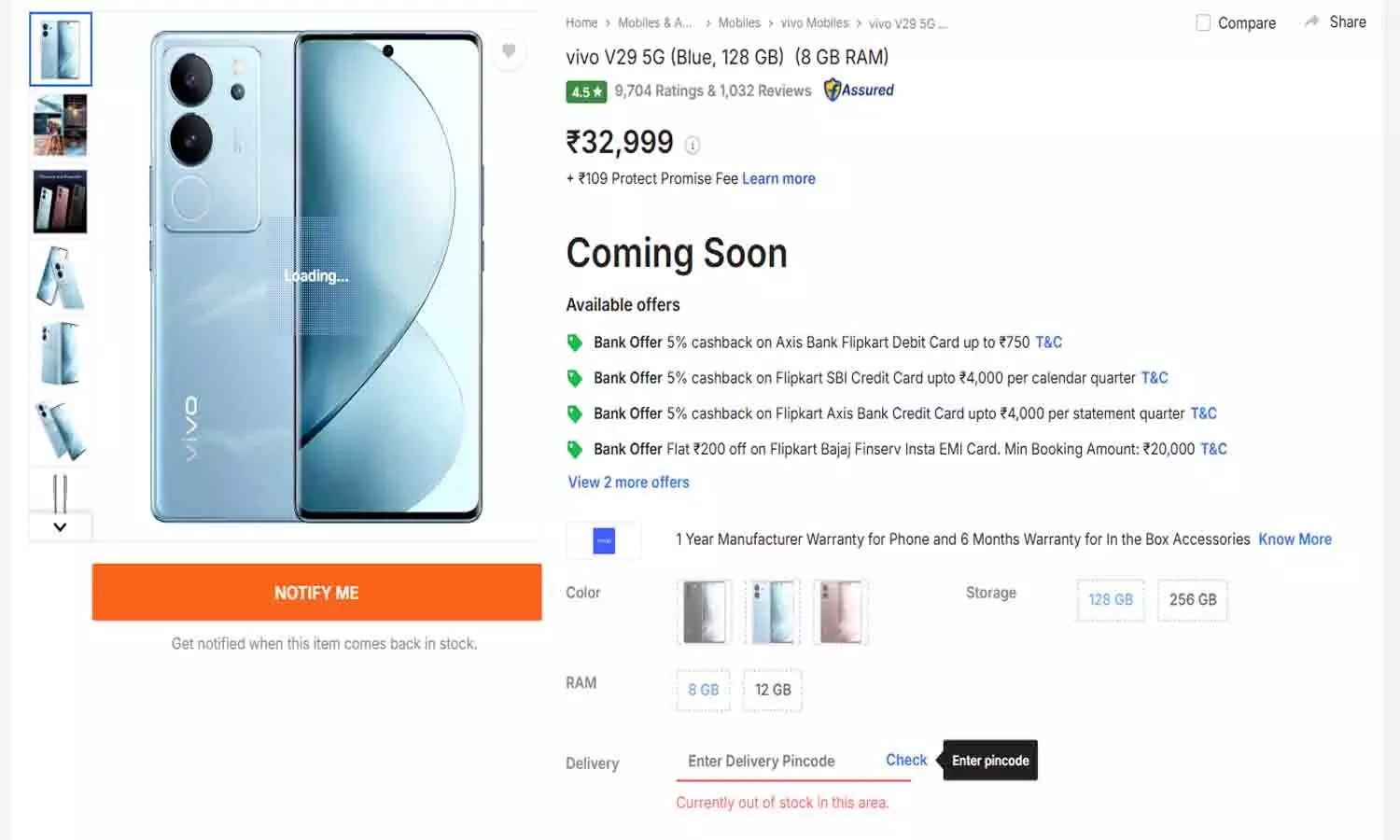Check the Compare checkbox

pos(1203,22)
